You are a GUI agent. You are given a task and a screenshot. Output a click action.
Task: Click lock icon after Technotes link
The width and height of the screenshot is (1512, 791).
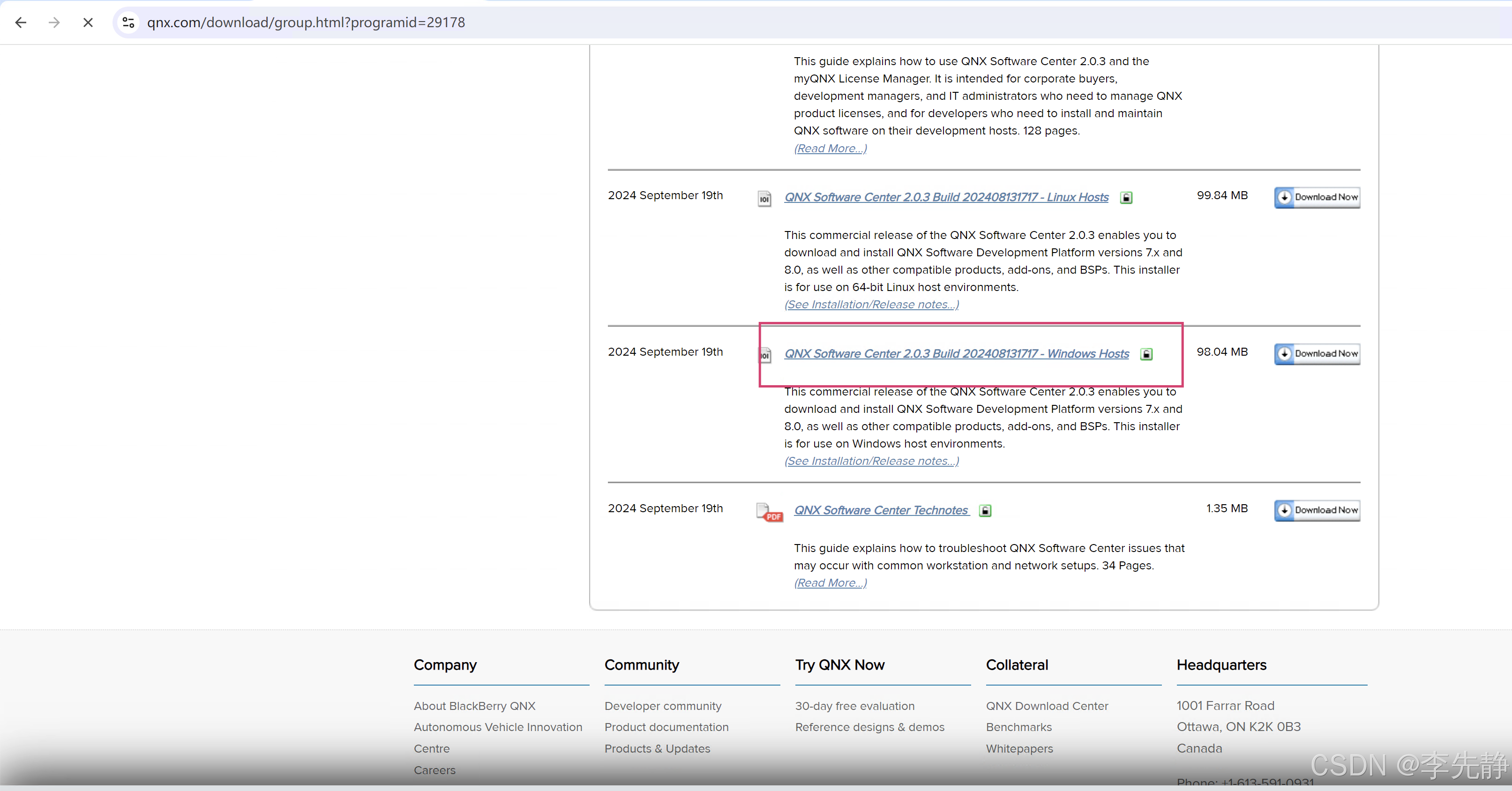[x=986, y=510]
